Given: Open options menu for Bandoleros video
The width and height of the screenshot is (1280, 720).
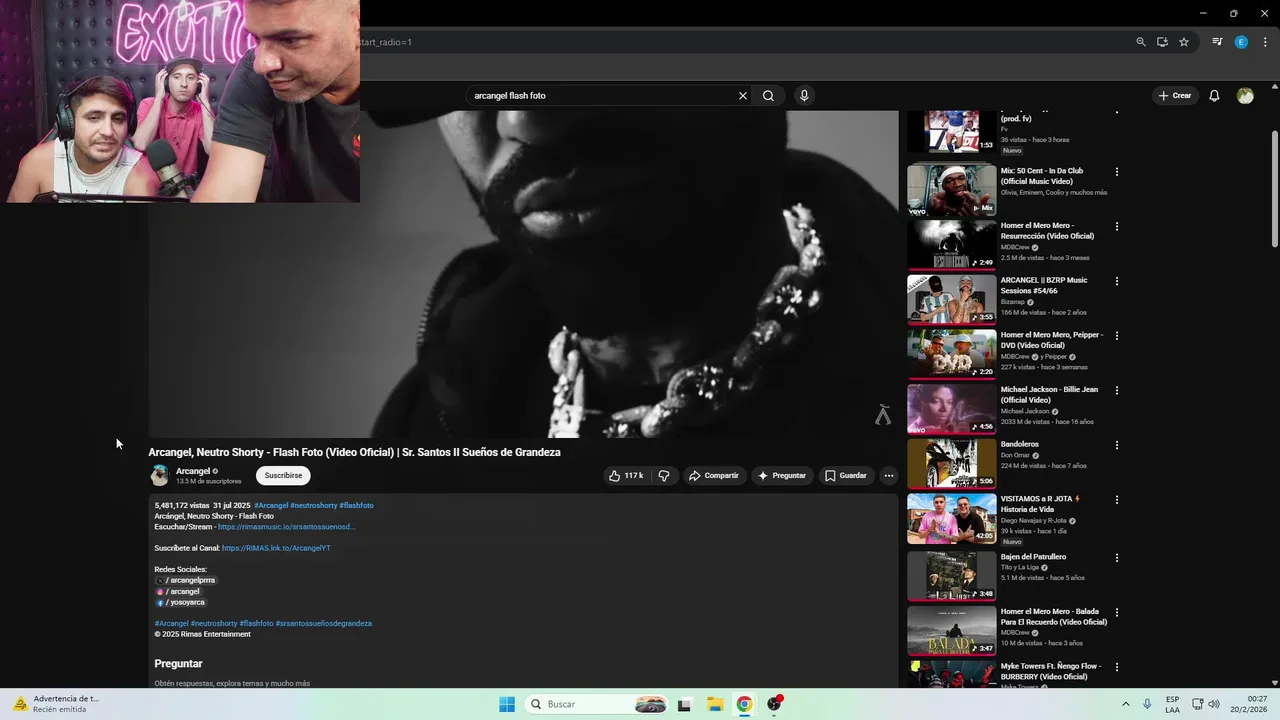Looking at the screenshot, I should coord(1117,445).
